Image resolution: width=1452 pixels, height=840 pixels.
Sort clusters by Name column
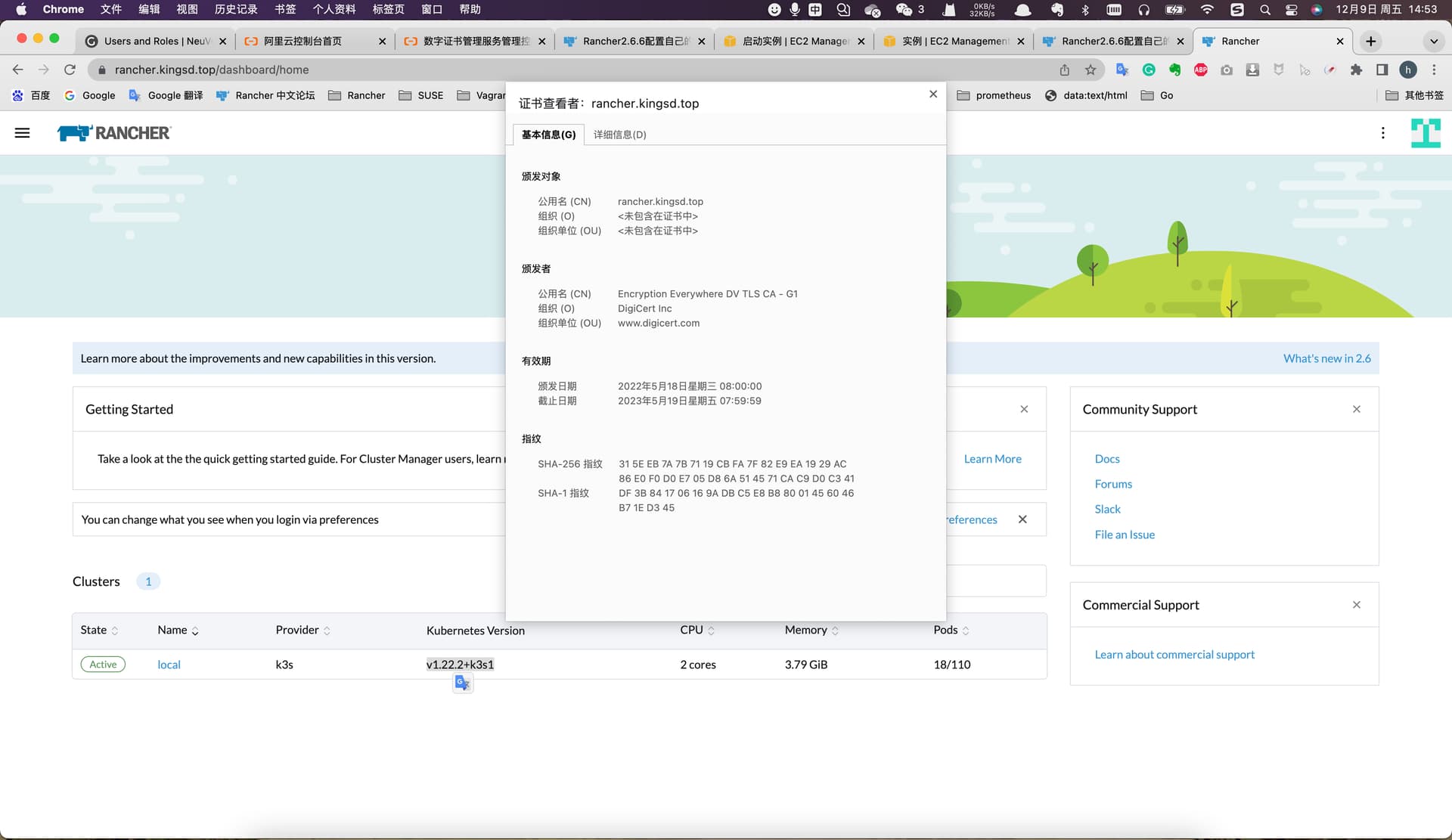178,630
